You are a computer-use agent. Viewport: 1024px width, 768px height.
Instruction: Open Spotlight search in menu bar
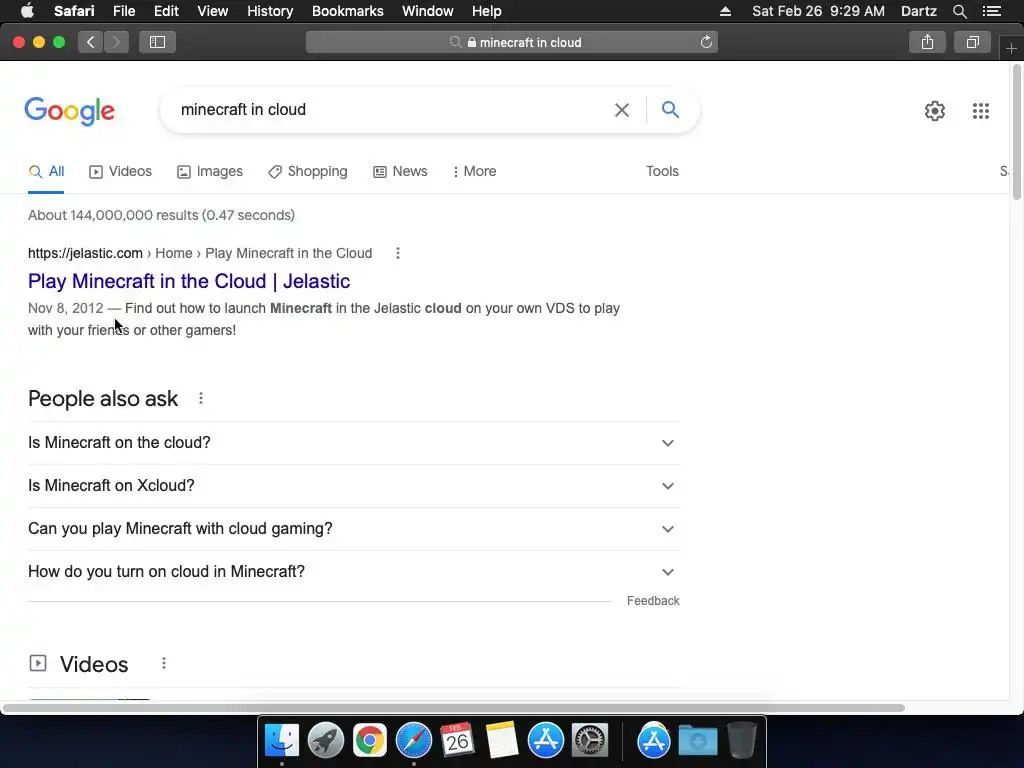959,11
